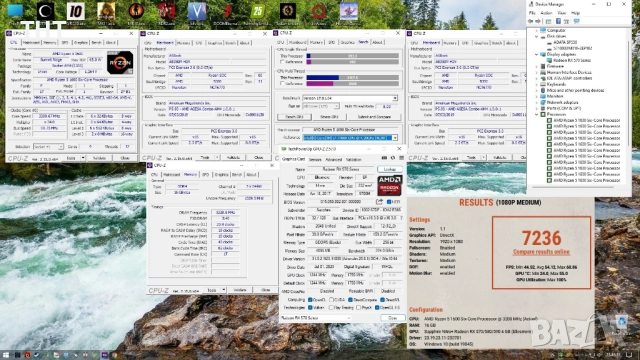The height and width of the screenshot is (360, 640).
Task: Click multi thread This Processor score bar
Action: (352, 77)
